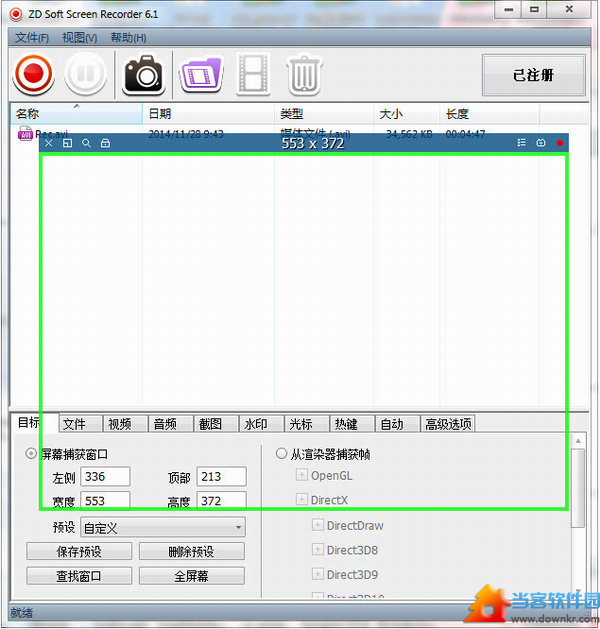Click the magnifier icon on capture frame
This screenshot has height=629, width=600.
coord(86,143)
